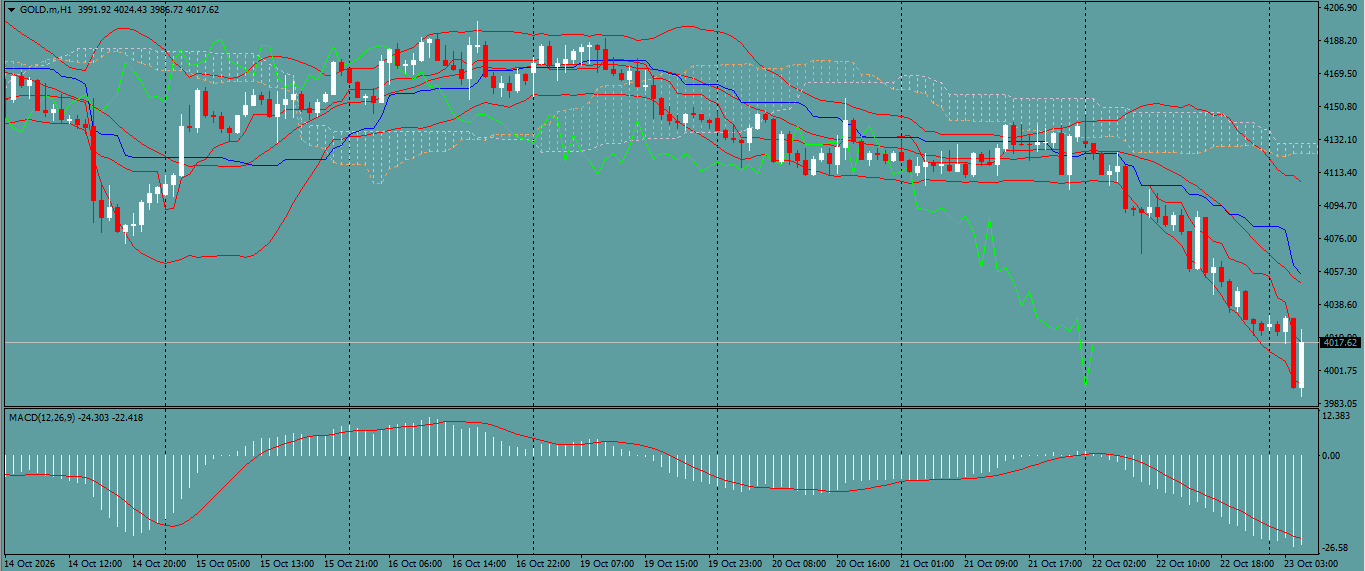Screen dimensions: 1365x571
Task: Click the 20 Oct 08:00 time label
Action: tap(800, 564)
